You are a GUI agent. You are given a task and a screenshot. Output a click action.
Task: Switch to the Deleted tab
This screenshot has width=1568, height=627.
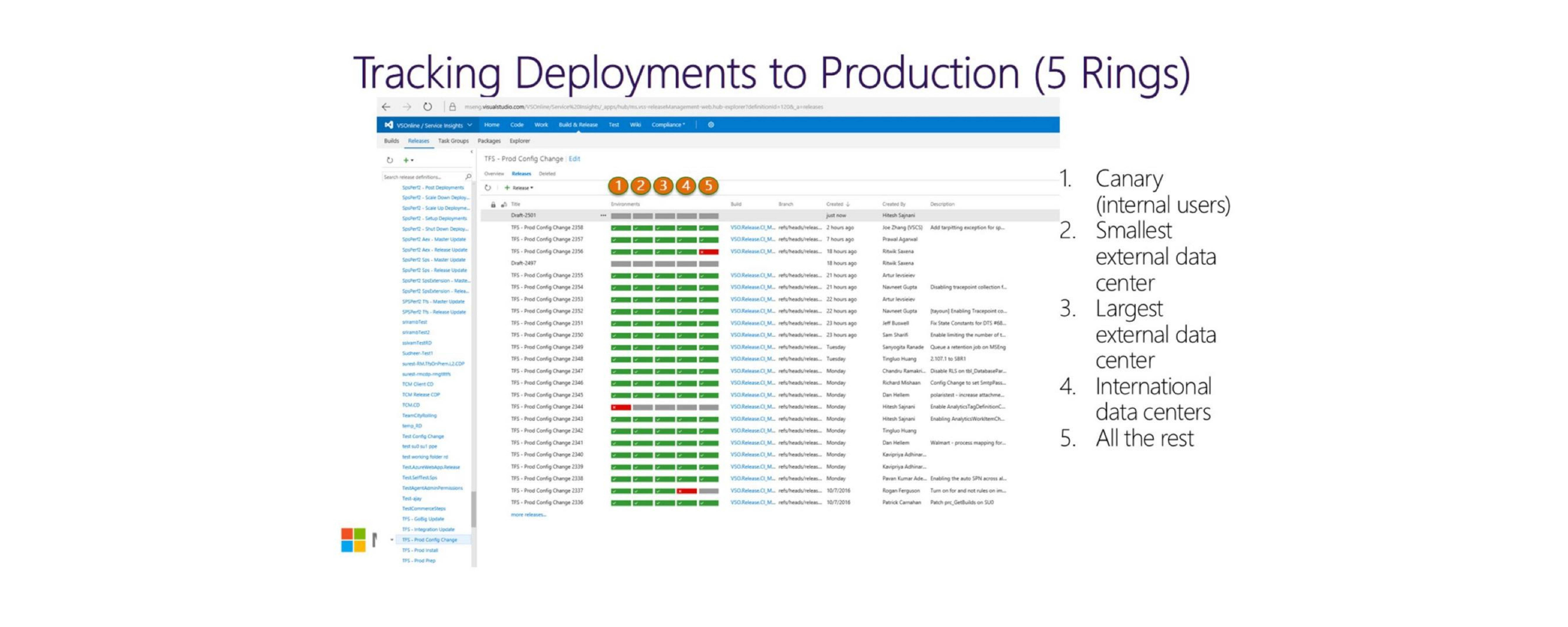click(547, 174)
